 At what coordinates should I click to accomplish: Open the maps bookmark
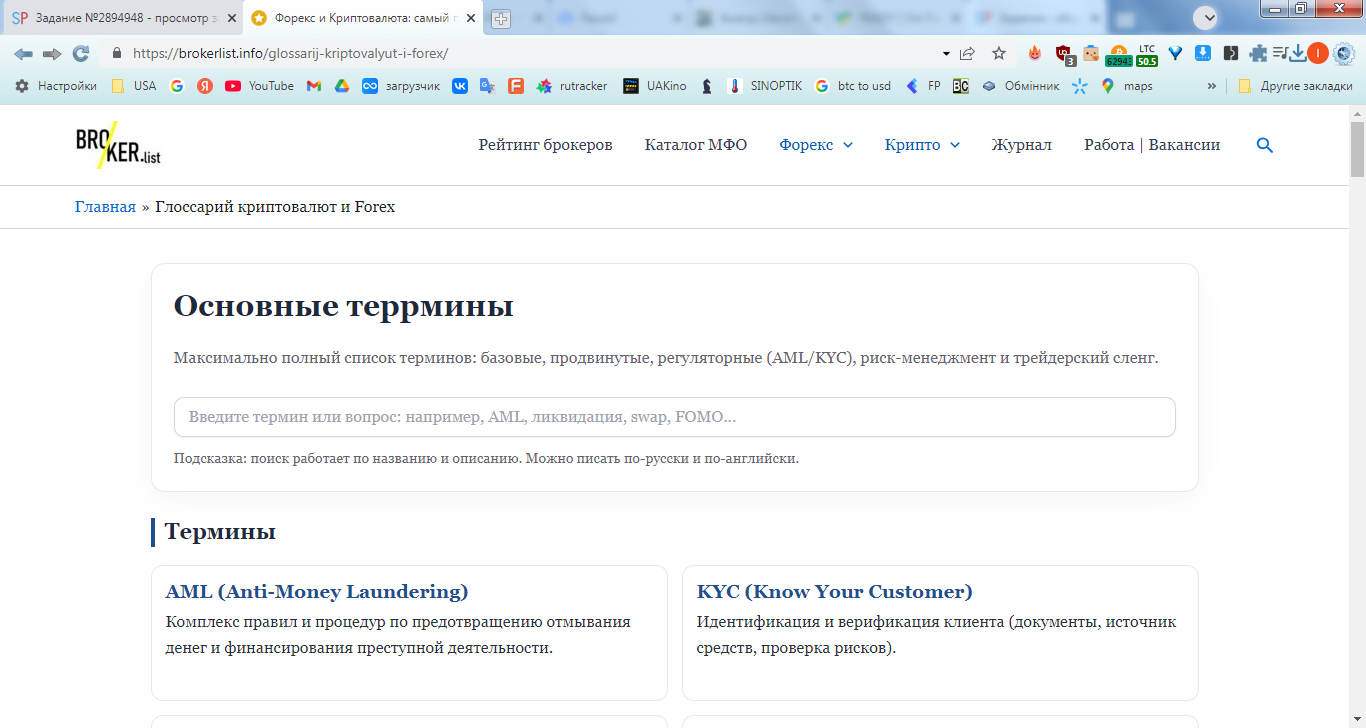tap(1127, 86)
